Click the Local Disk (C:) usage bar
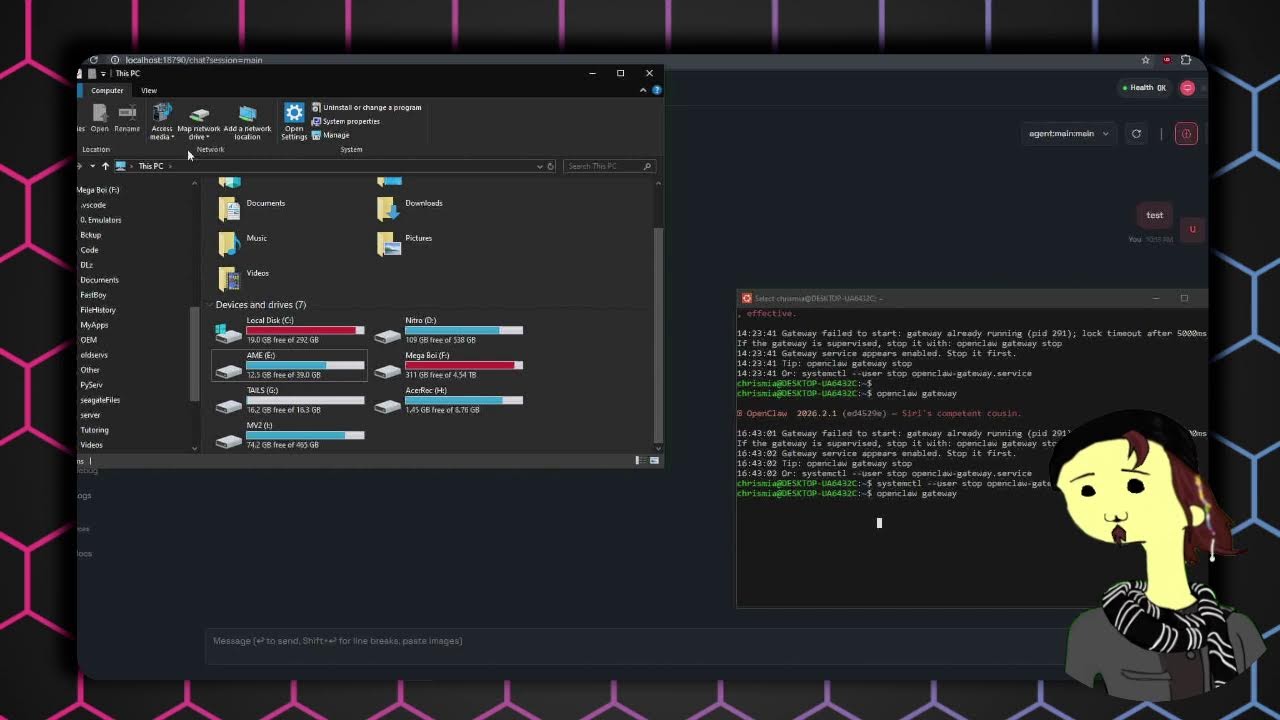 (x=305, y=330)
